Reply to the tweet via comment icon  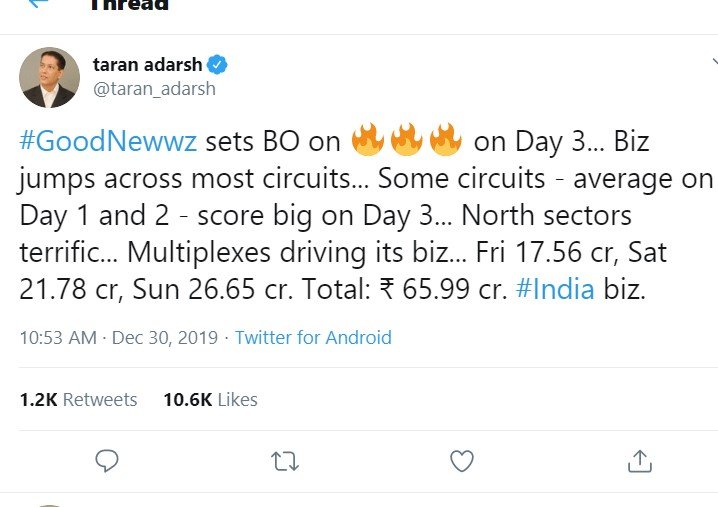click(x=107, y=460)
